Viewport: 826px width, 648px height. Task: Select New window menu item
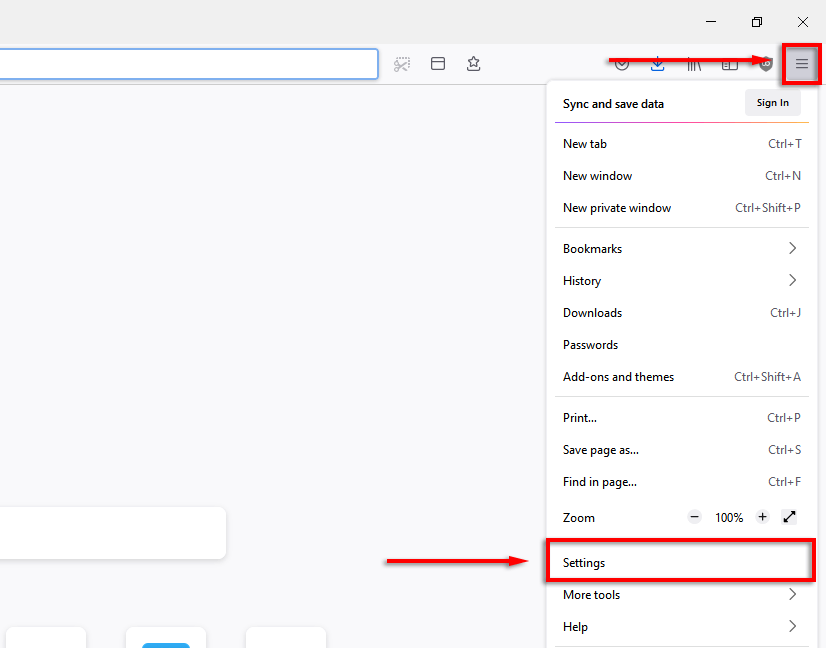[x=682, y=176]
